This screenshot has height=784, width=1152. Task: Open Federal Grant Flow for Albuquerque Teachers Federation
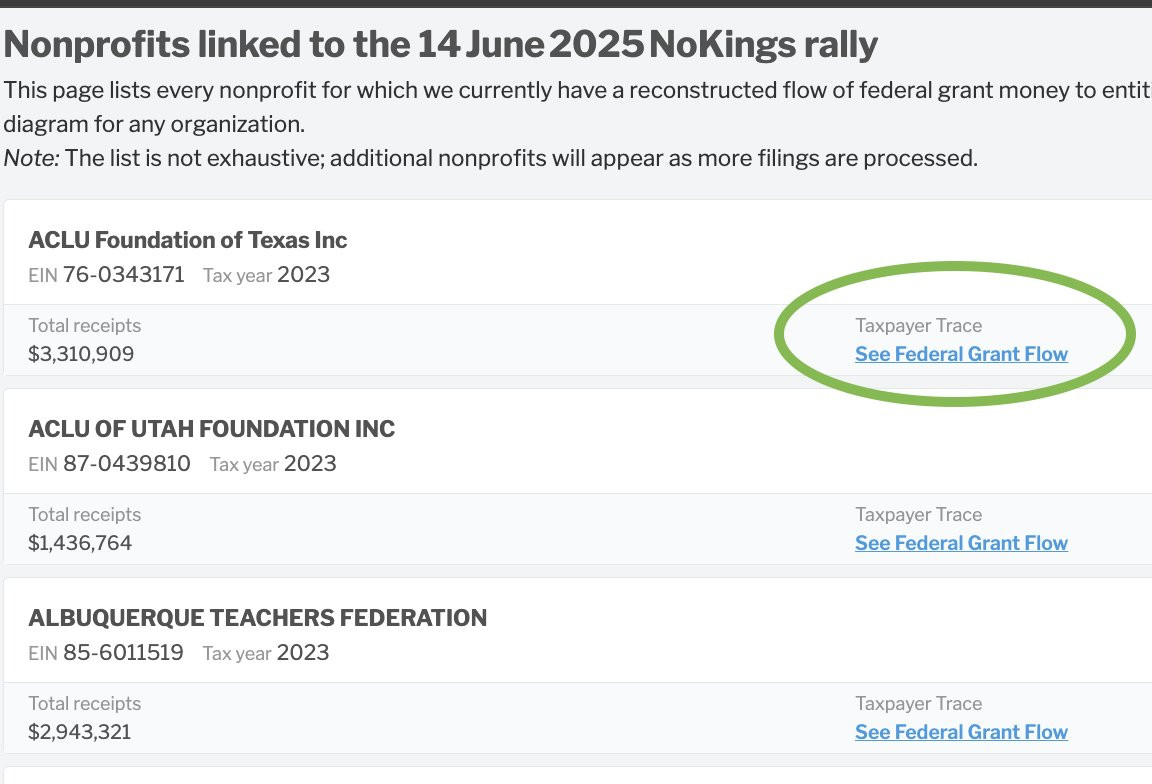(961, 732)
